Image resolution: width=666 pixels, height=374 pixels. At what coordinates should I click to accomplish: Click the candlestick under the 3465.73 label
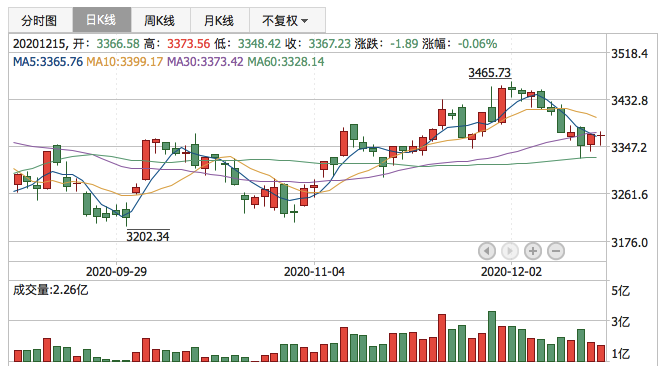tap(512, 89)
